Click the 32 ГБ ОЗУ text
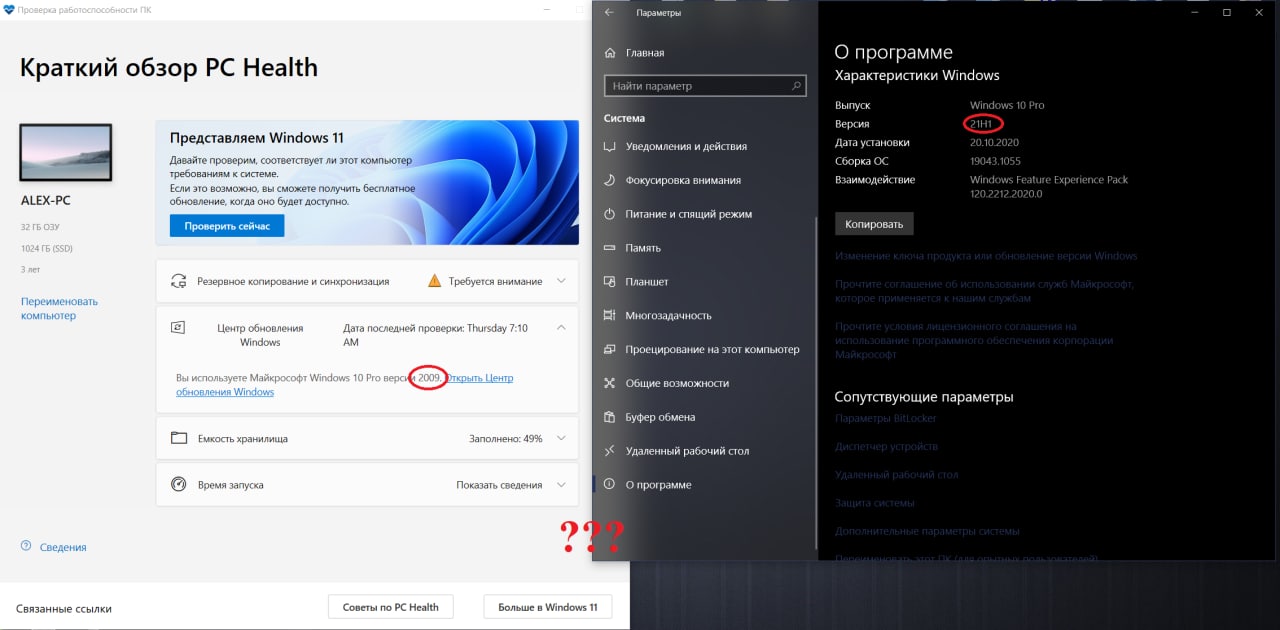The height and width of the screenshot is (630, 1280). click(41, 227)
